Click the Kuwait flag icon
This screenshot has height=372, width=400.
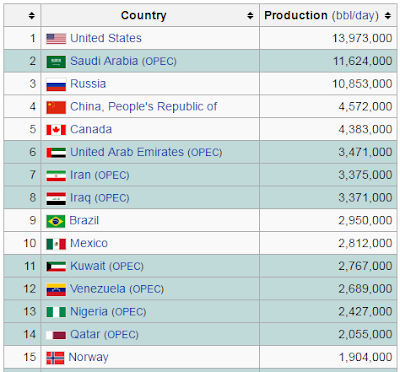point(56,267)
